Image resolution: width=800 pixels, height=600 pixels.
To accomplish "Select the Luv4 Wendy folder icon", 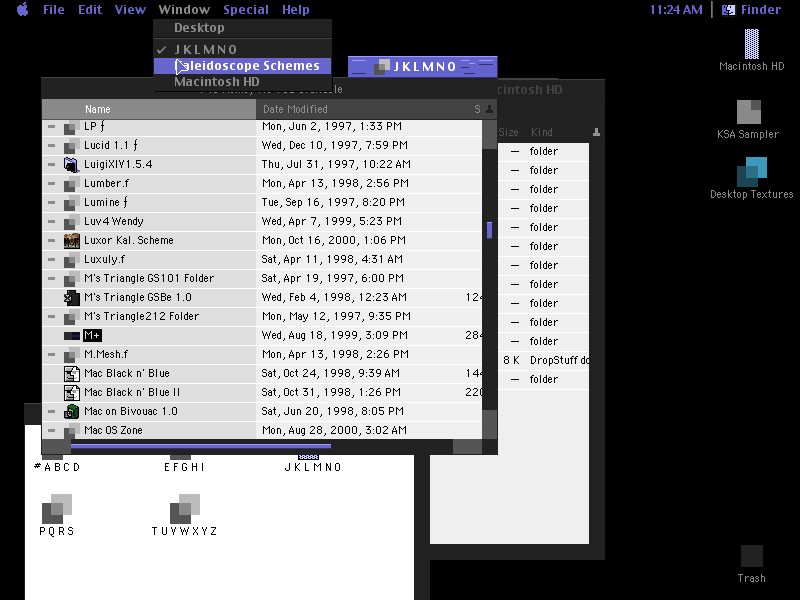I will pos(71,222).
